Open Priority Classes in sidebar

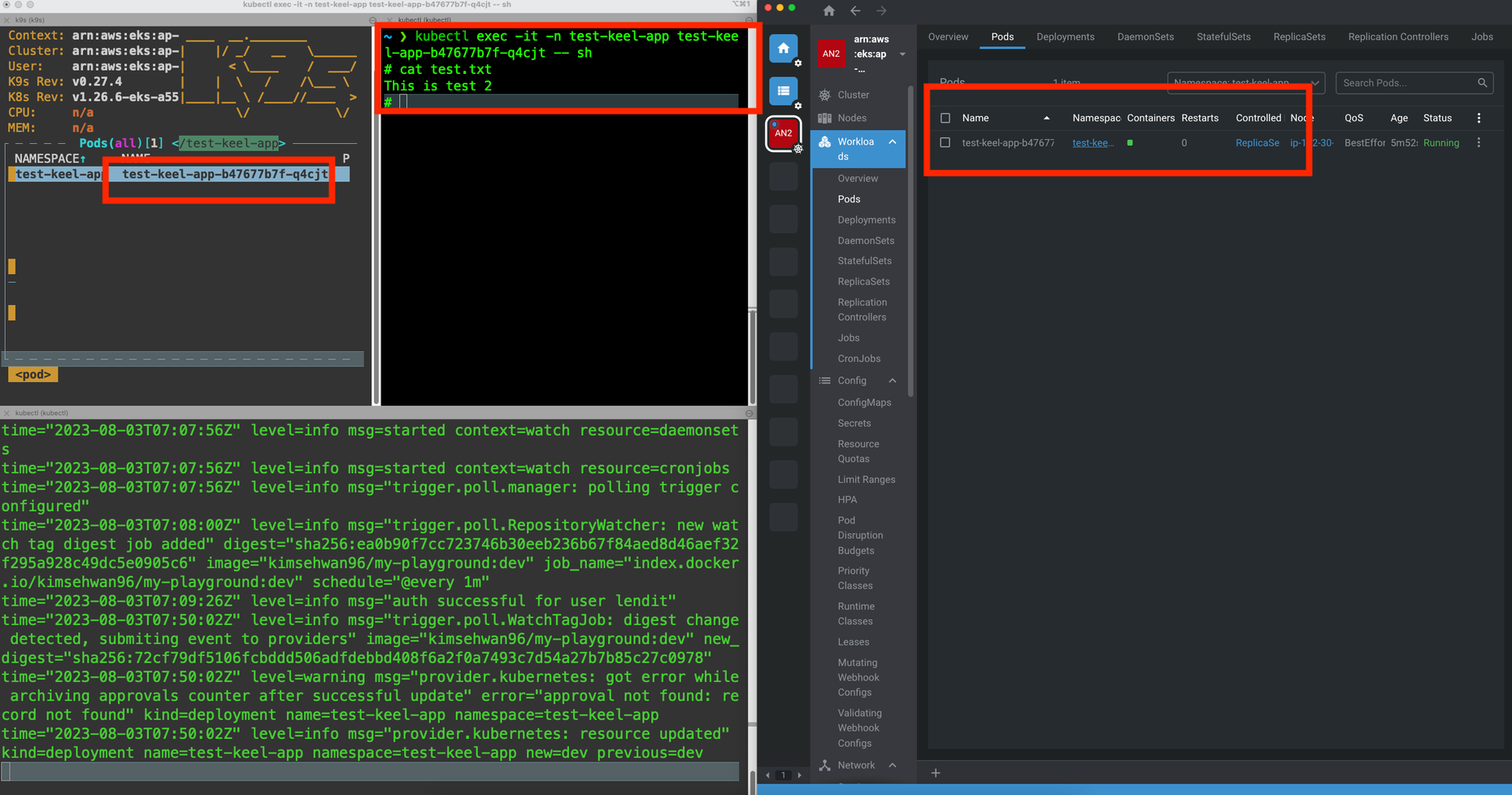point(855,578)
